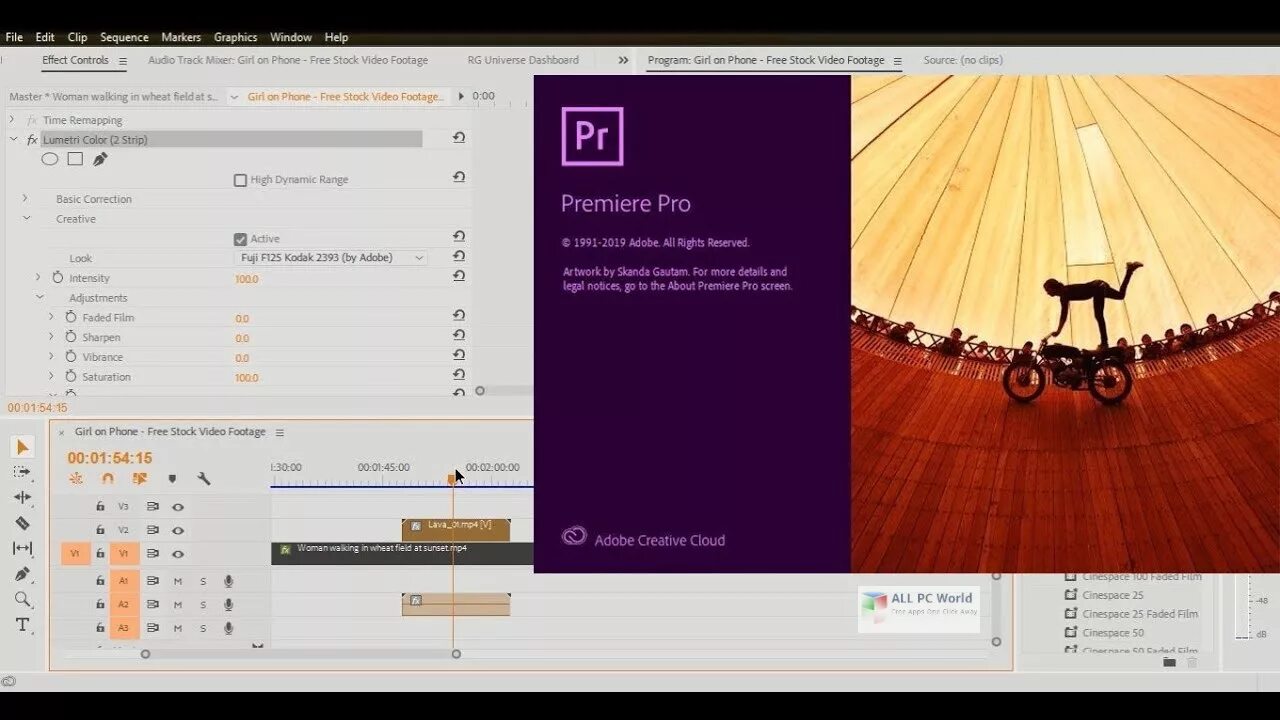Select the Type tool

coord(23,625)
